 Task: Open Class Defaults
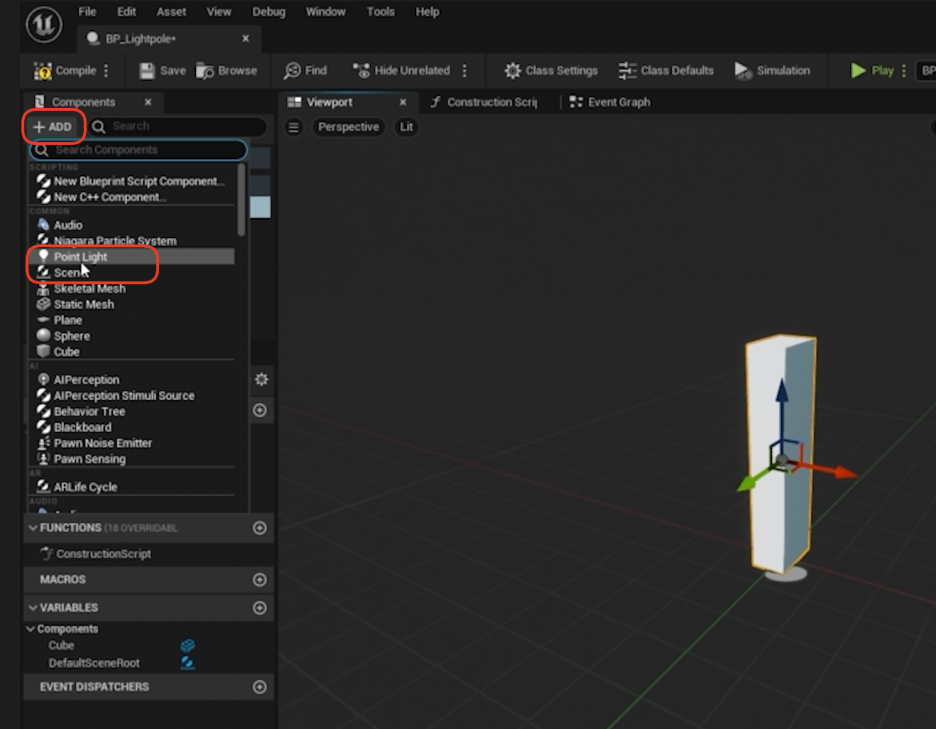click(666, 70)
